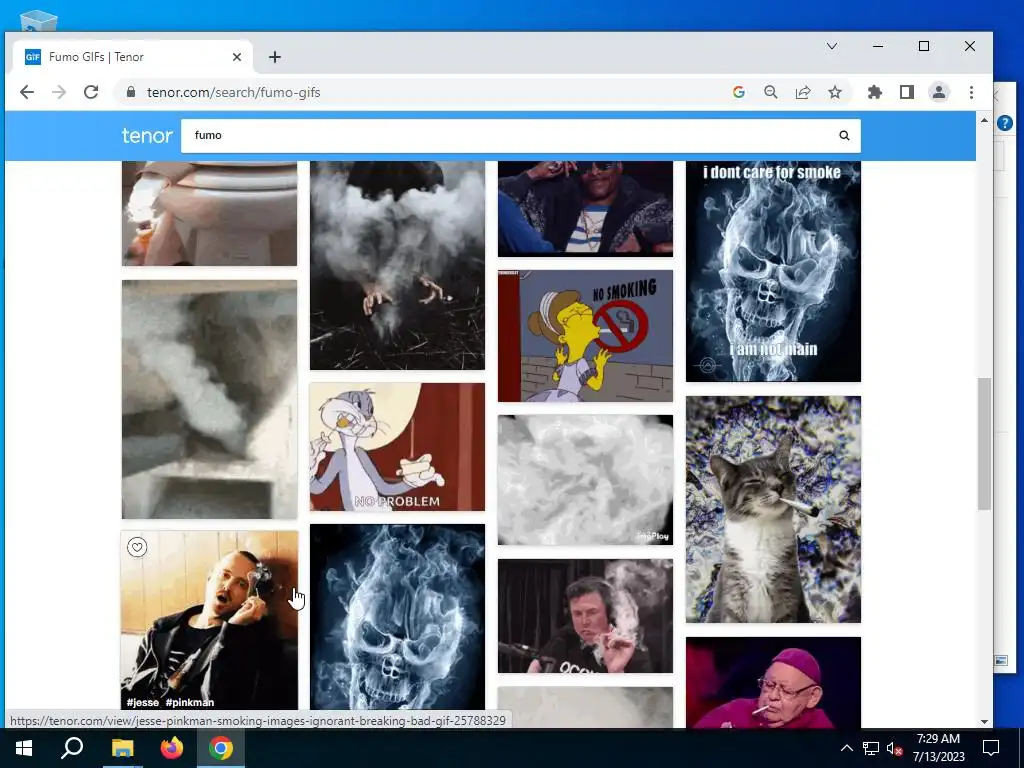
Task: Open the man with headphones smoking GIF
Action: pyautogui.click(x=585, y=616)
